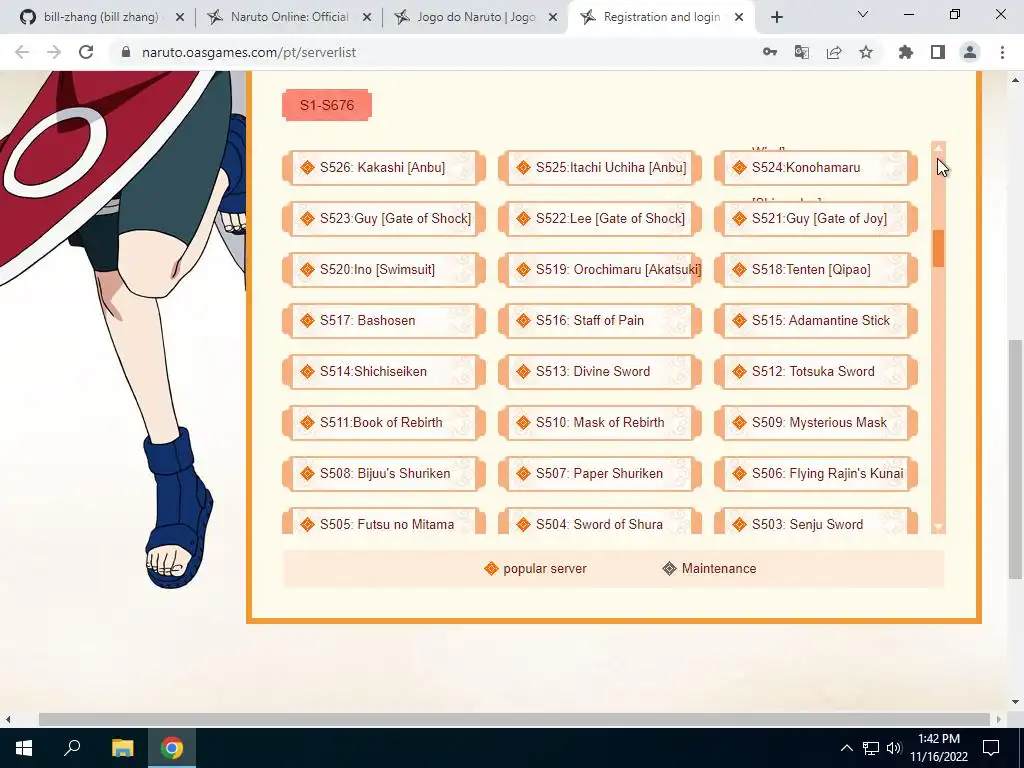Switch to Naruto Online: Official tab

(289, 18)
